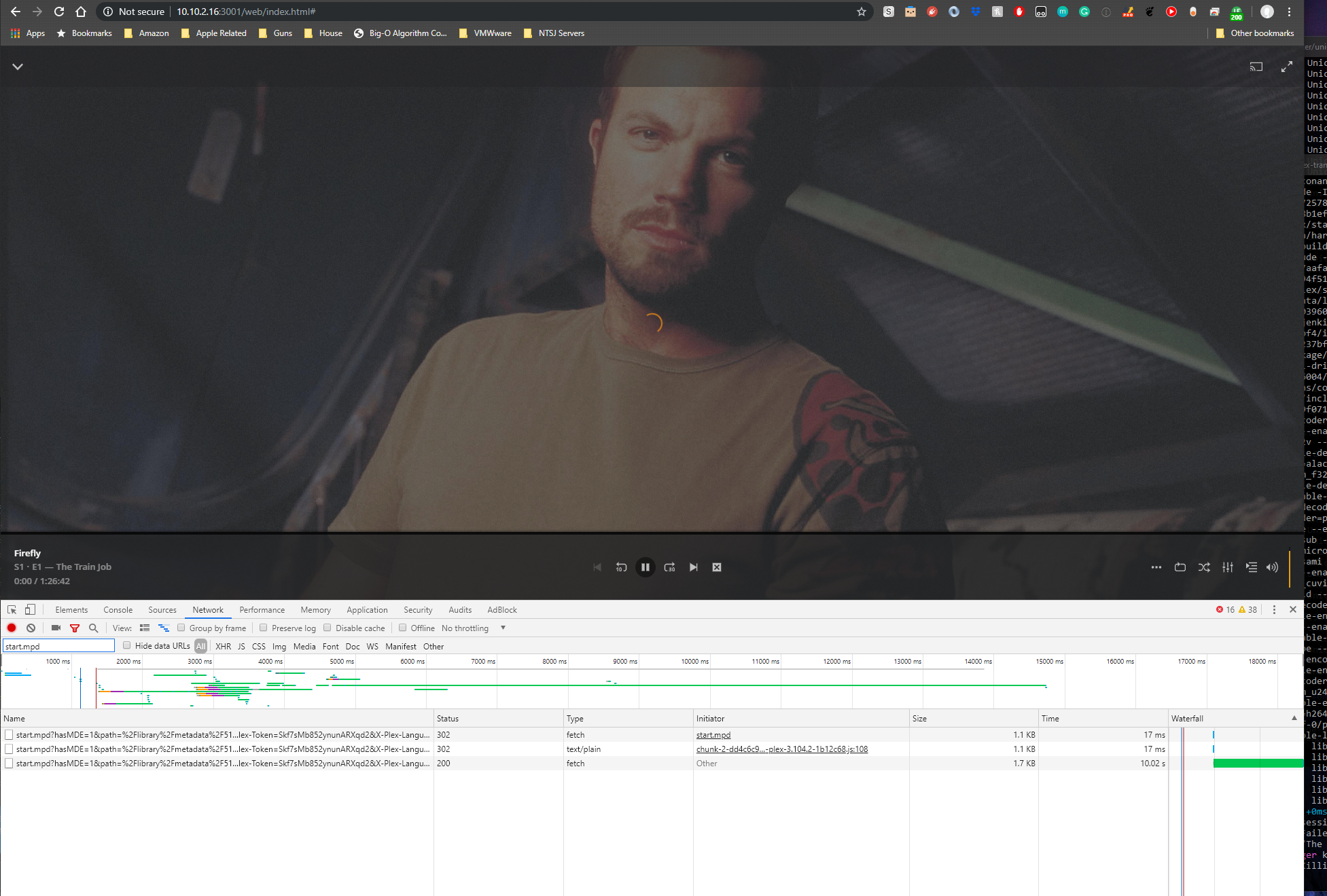Switch to the Sources tab

162,610
